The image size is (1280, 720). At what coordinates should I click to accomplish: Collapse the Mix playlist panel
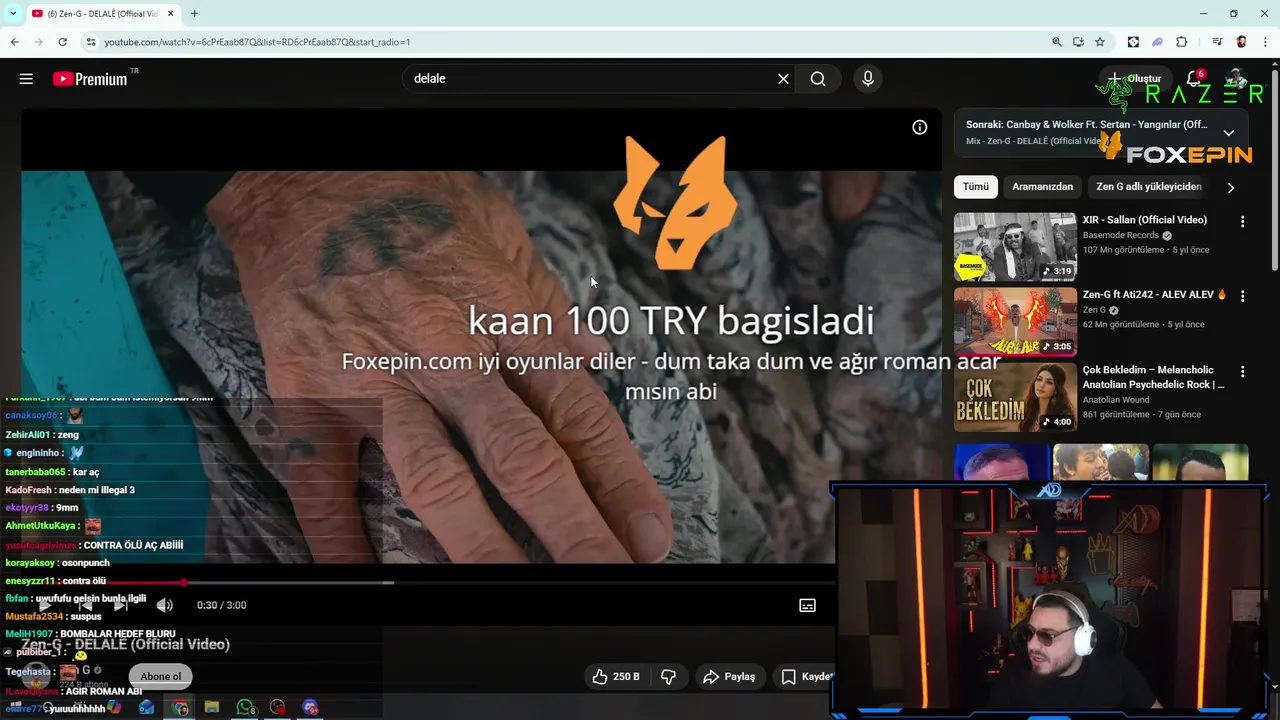coord(1228,132)
